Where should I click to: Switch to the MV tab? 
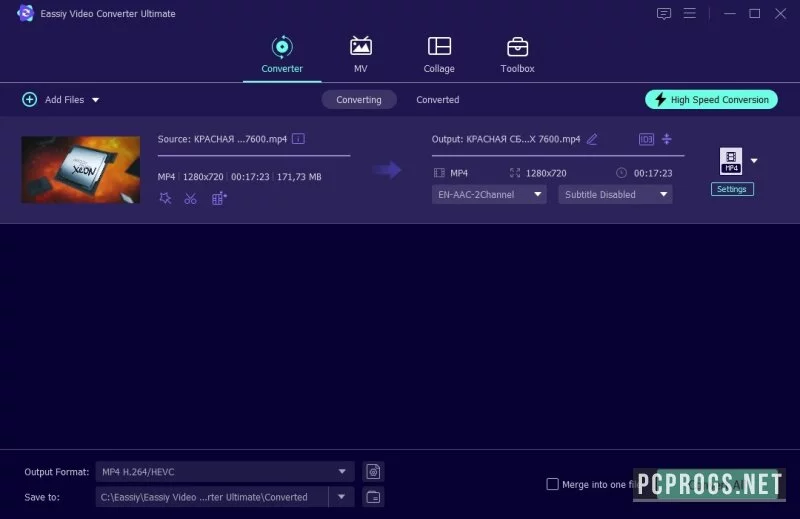(x=361, y=55)
